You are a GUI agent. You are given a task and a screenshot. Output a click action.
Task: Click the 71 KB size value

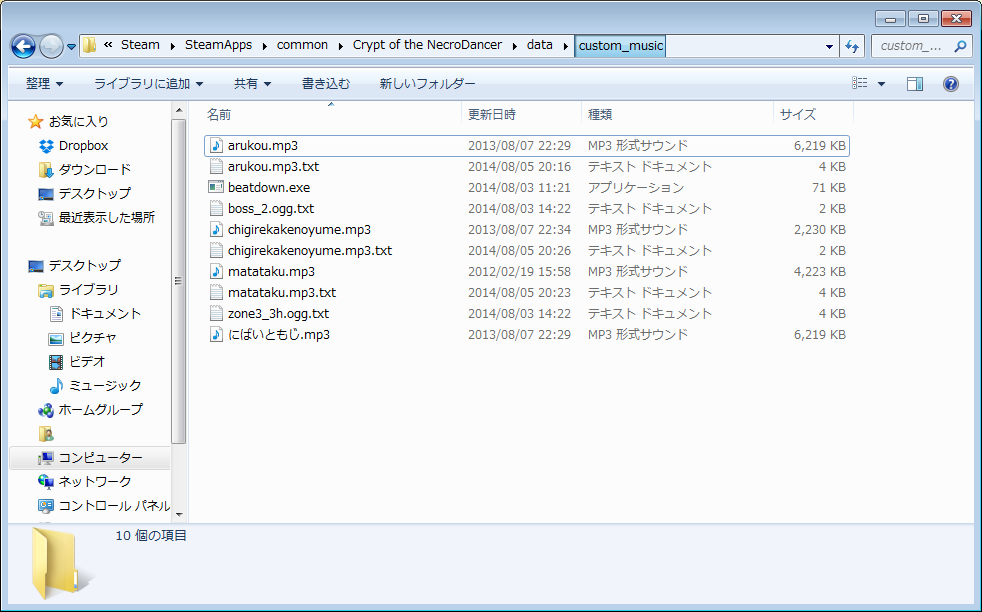click(829, 187)
